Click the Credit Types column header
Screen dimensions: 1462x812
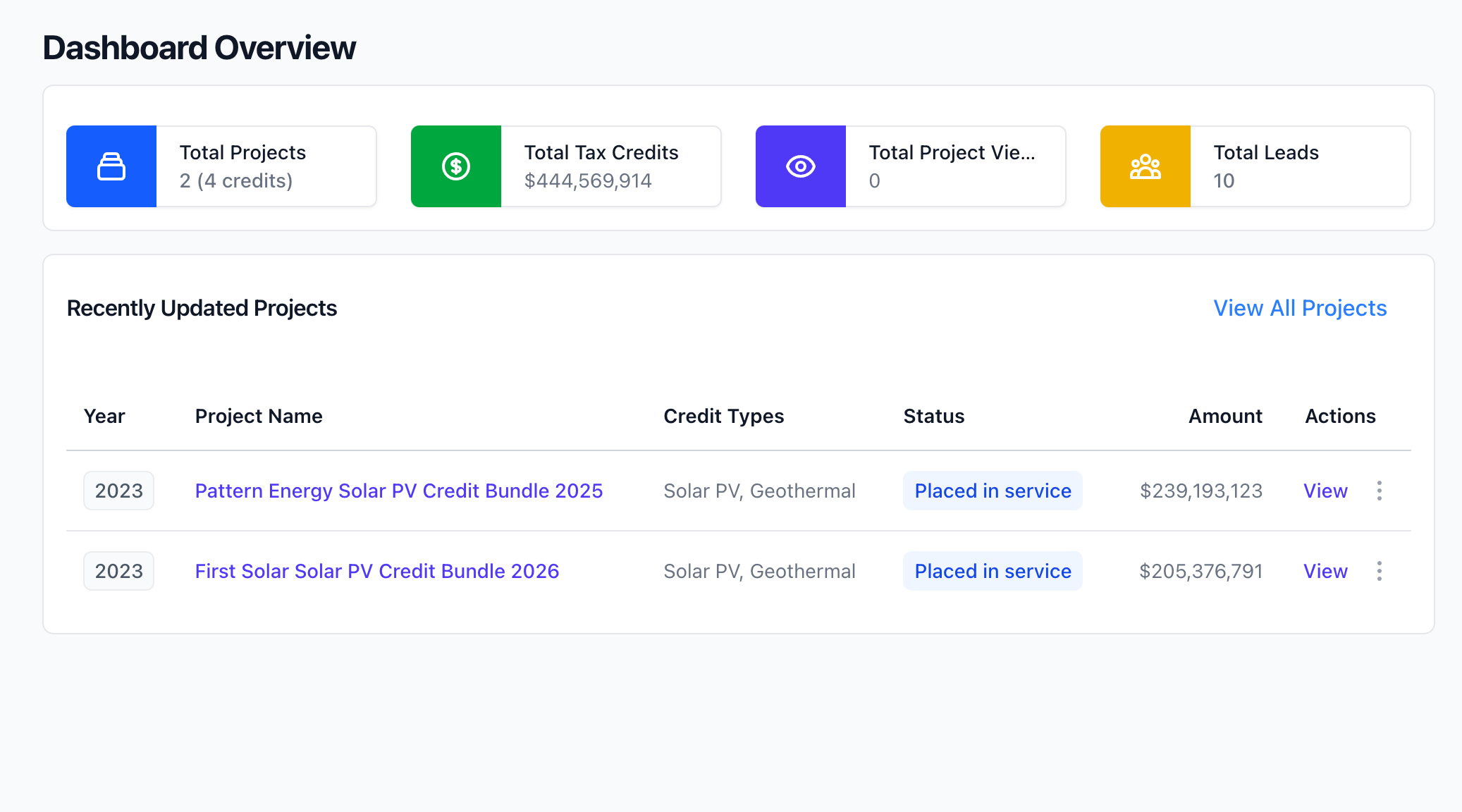point(723,416)
